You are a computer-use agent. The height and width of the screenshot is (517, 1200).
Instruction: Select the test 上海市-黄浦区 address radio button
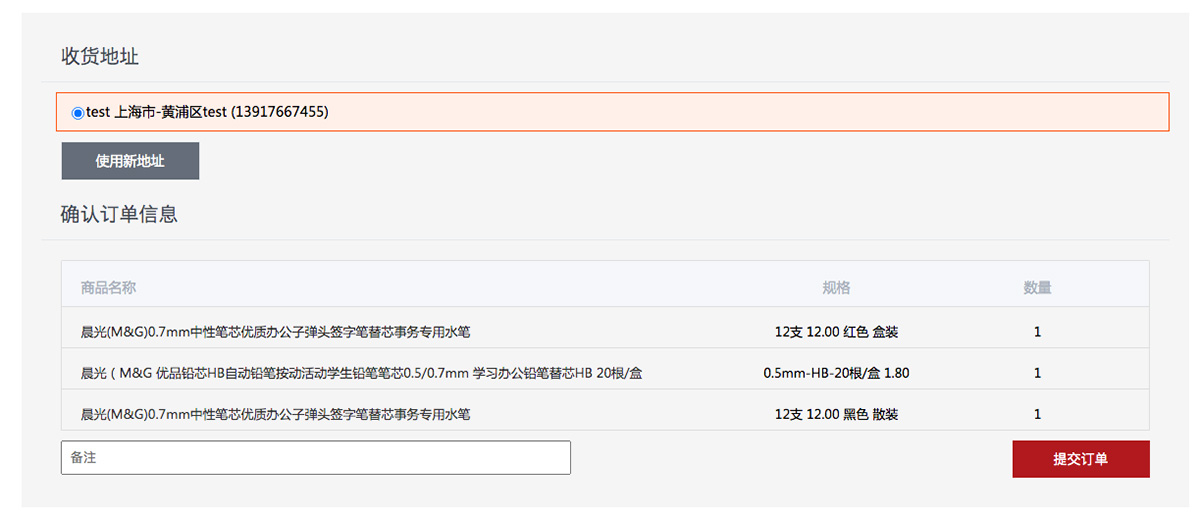coord(78,113)
